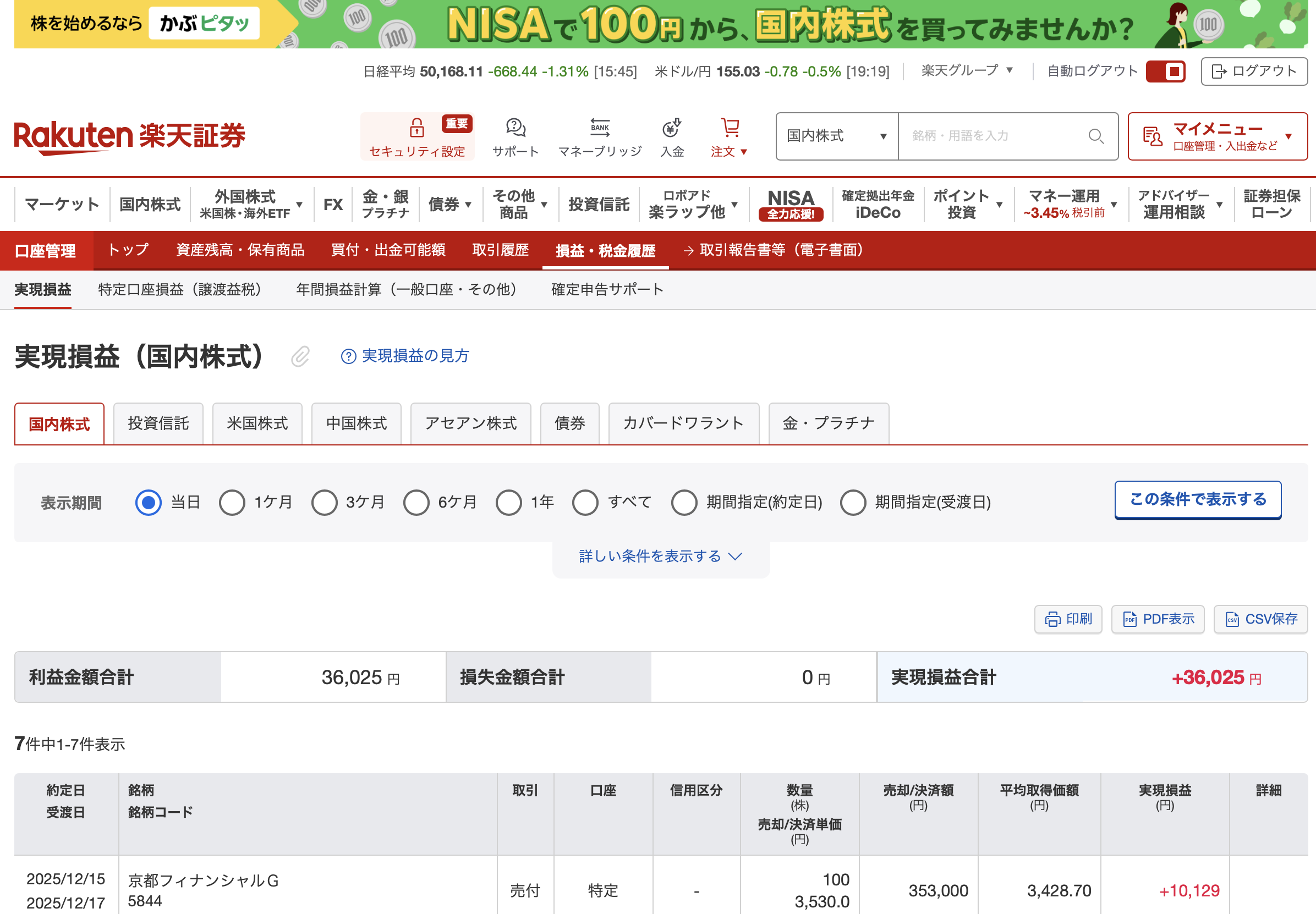The width and height of the screenshot is (1316, 914).
Task: Open 取引履歴 in account menu
Action: pyautogui.click(x=500, y=250)
